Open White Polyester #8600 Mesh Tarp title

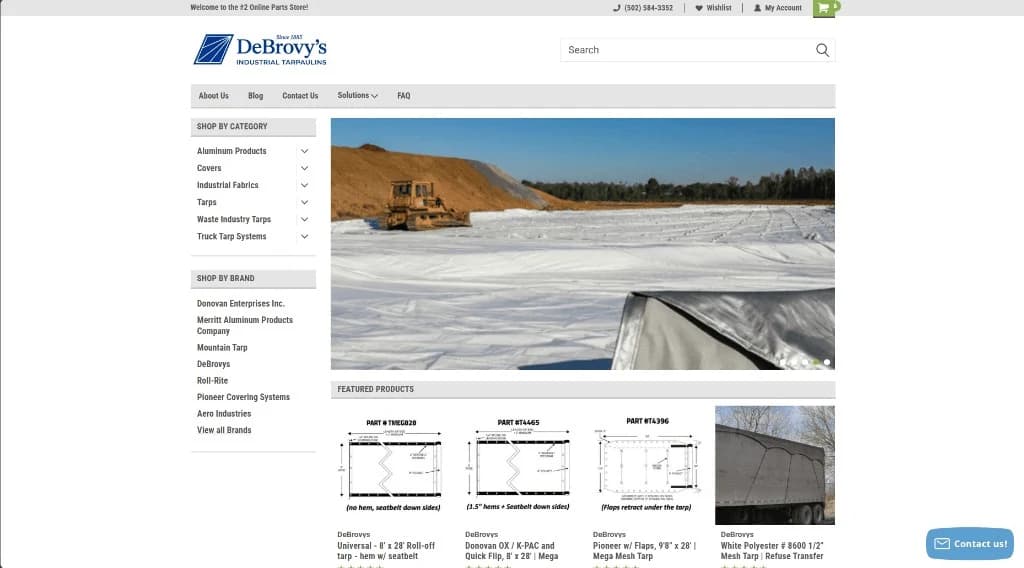[x=772, y=551]
